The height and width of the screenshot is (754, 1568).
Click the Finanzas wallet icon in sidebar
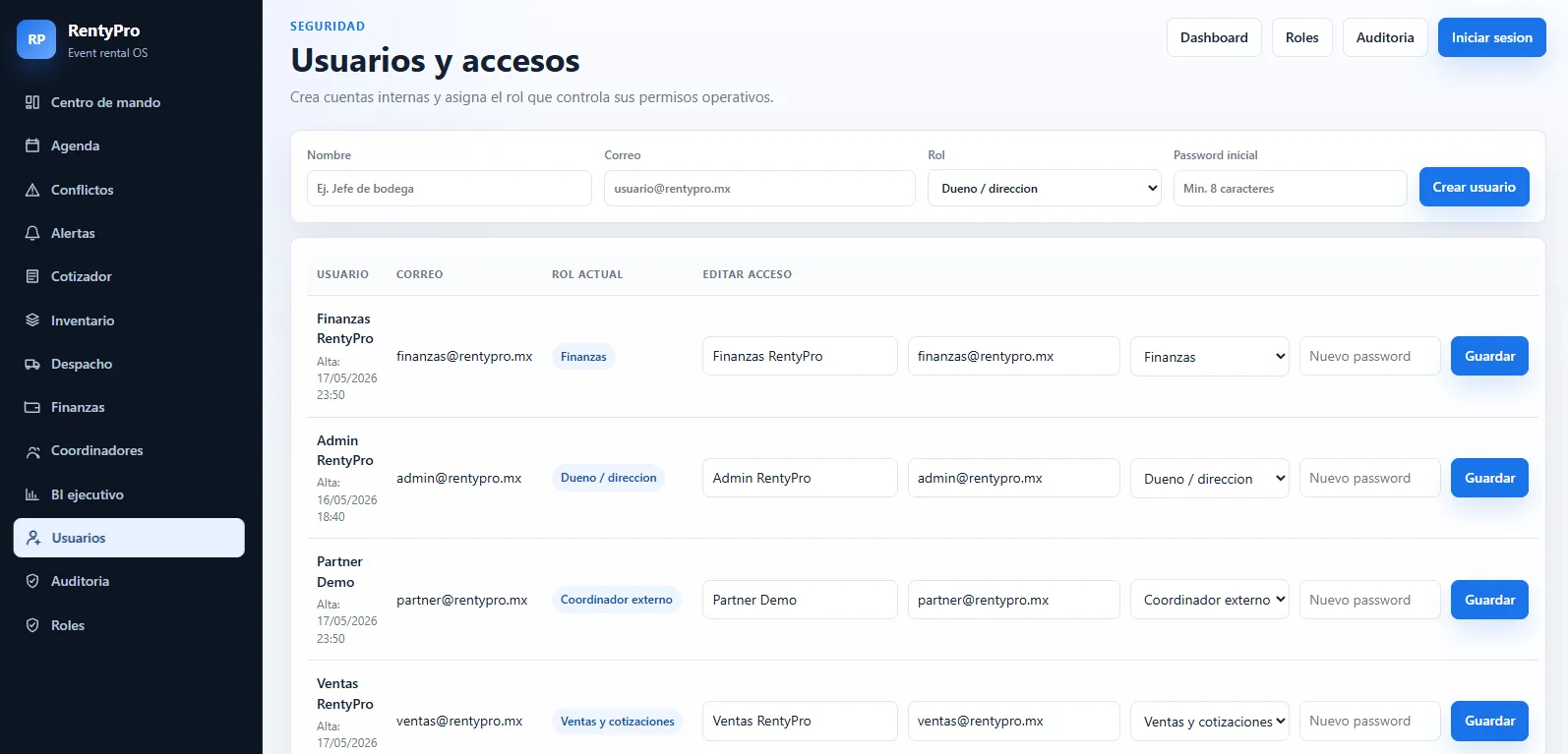(x=32, y=407)
